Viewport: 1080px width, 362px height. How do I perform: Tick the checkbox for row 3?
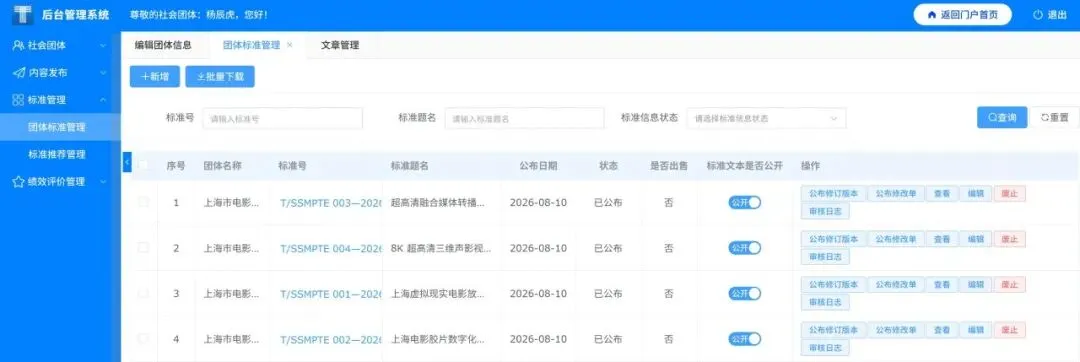point(143,293)
